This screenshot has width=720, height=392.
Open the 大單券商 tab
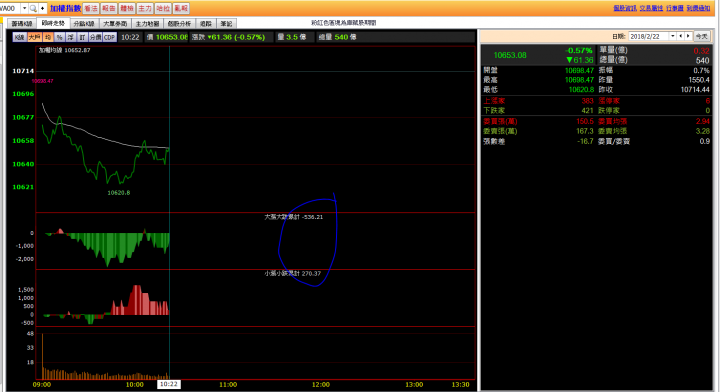[115, 23]
